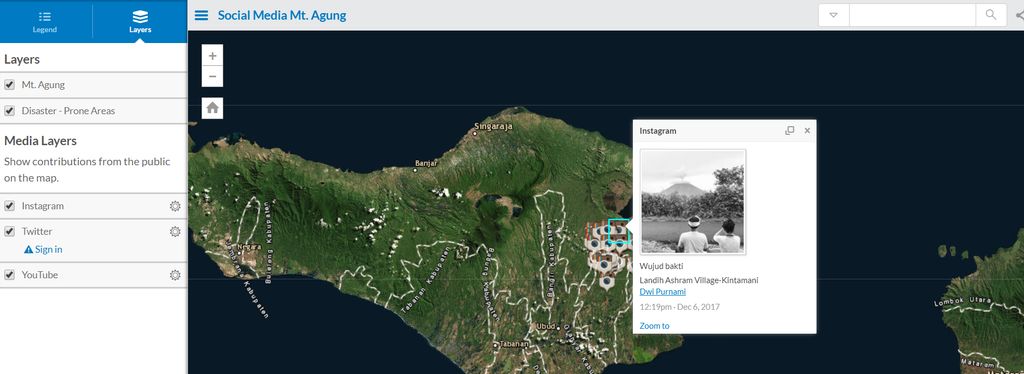Close the Instagram popup
The image size is (1024, 374).
[807, 131]
